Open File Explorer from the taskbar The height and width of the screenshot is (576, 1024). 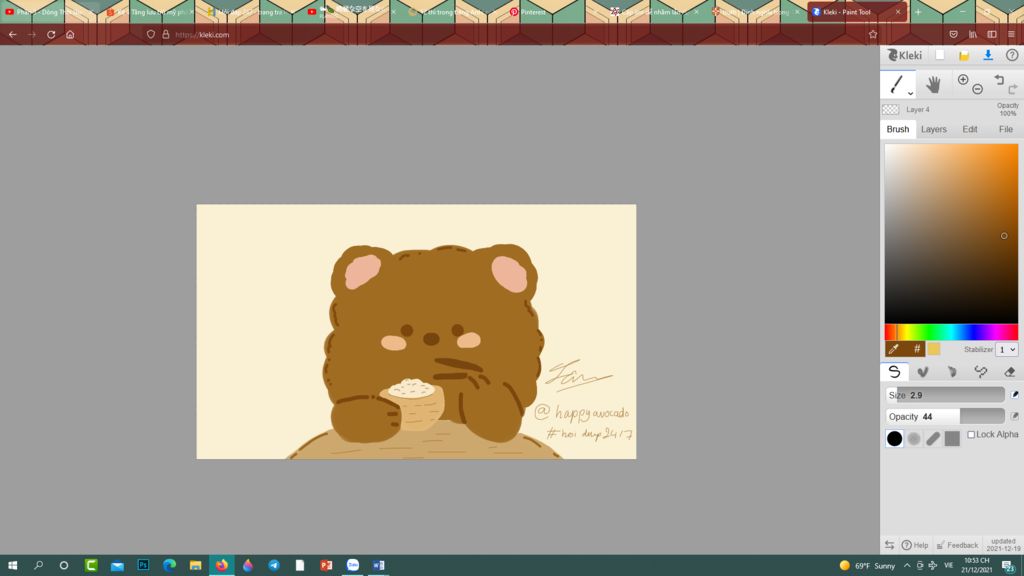coord(195,565)
